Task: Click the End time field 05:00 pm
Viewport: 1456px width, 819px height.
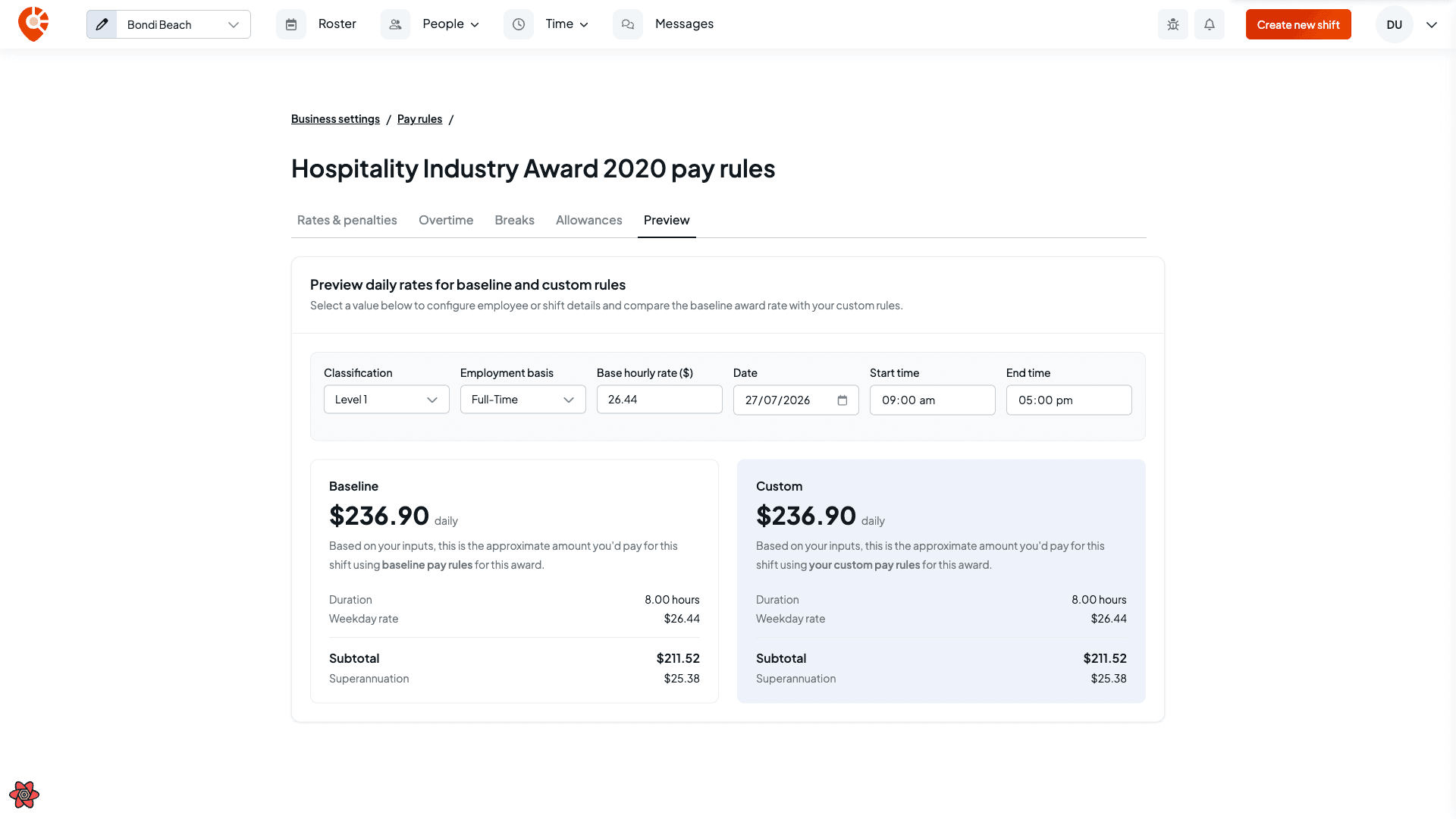Action: click(1069, 400)
